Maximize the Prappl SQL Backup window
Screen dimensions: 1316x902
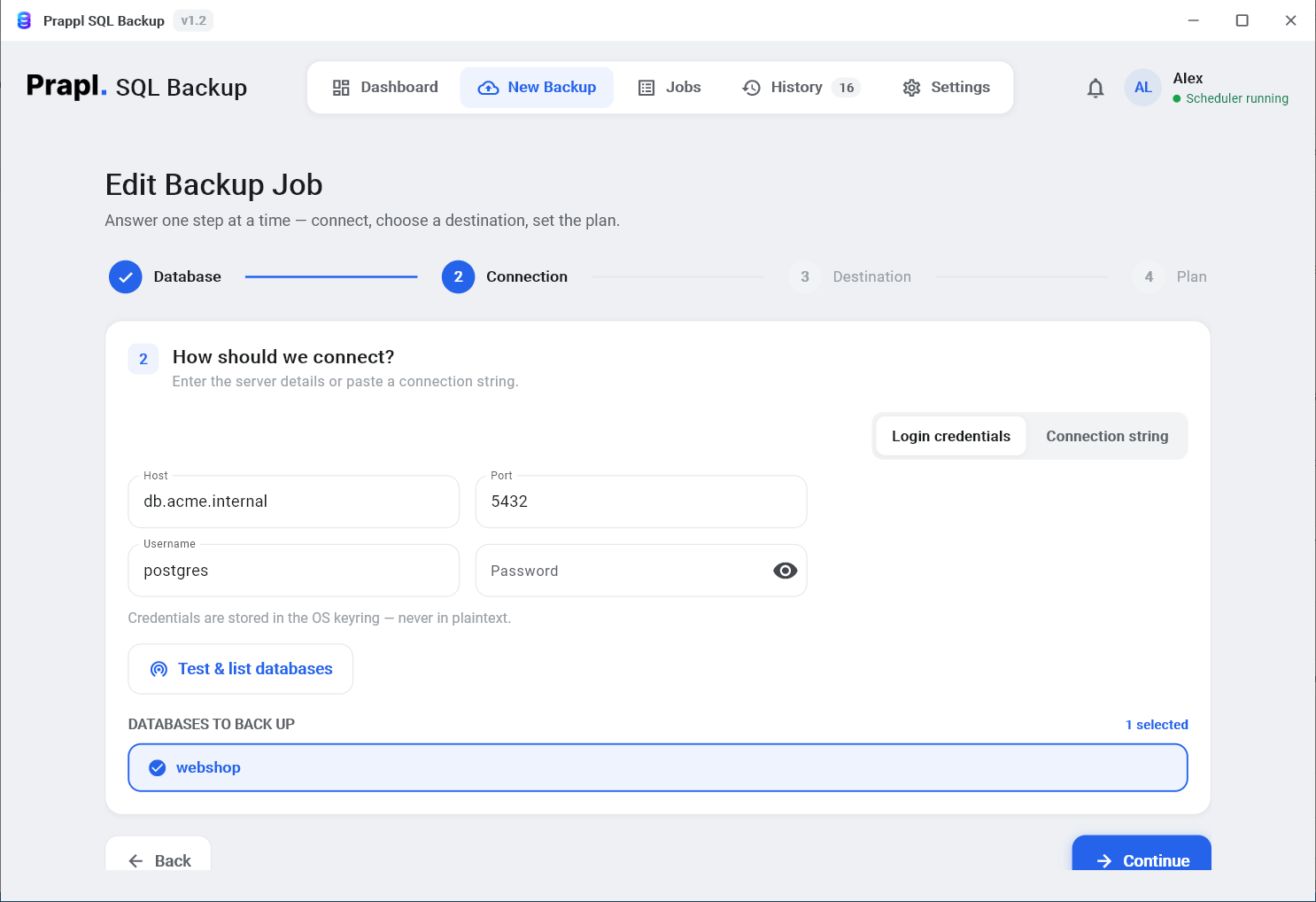[x=1242, y=20]
